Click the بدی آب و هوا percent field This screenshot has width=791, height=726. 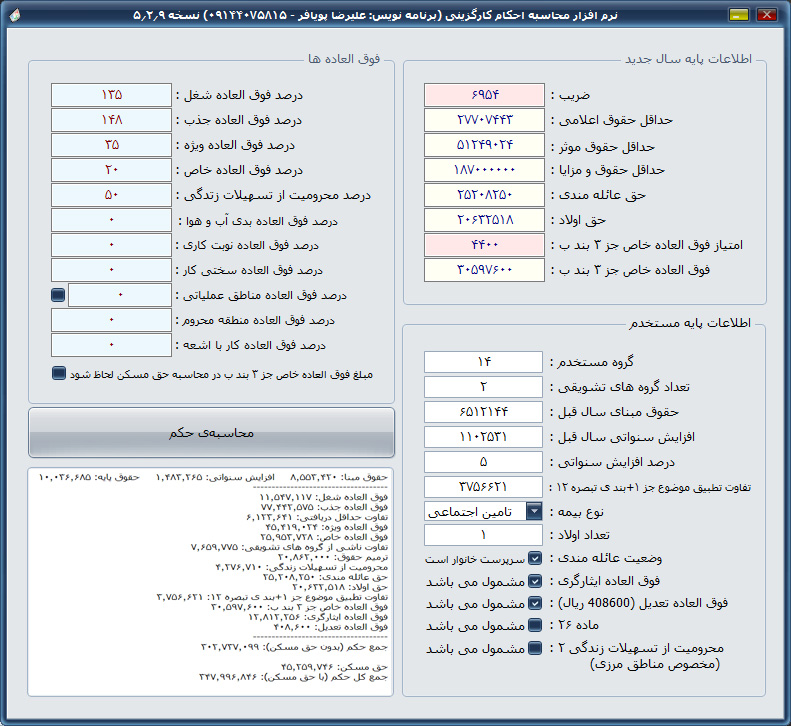tap(111, 220)
